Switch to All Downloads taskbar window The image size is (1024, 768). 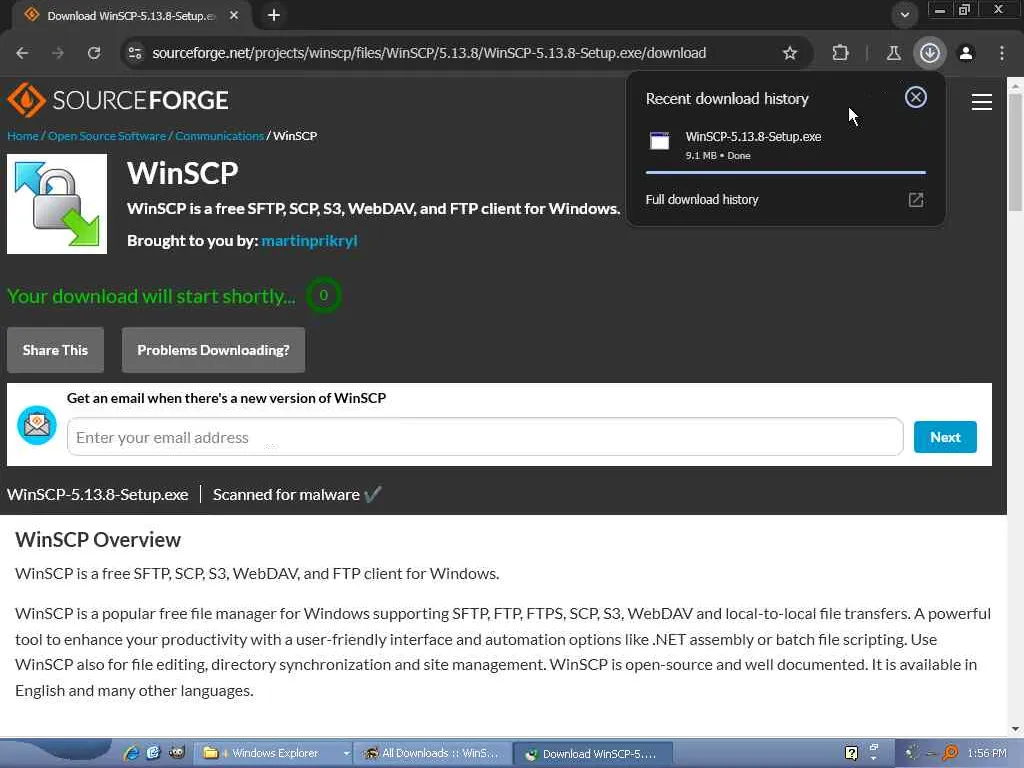pyautogui.click(x=432, y=753)
